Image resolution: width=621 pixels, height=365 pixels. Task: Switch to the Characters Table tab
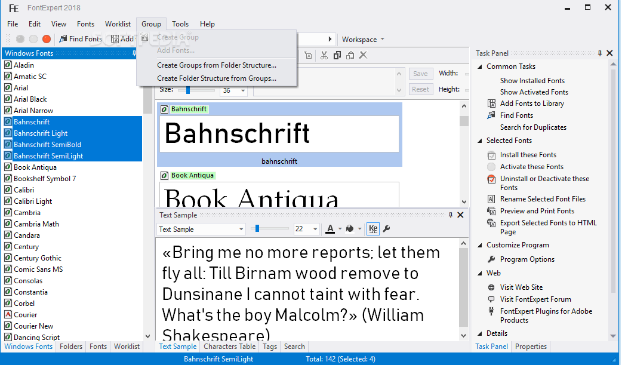tap(229, 346)
